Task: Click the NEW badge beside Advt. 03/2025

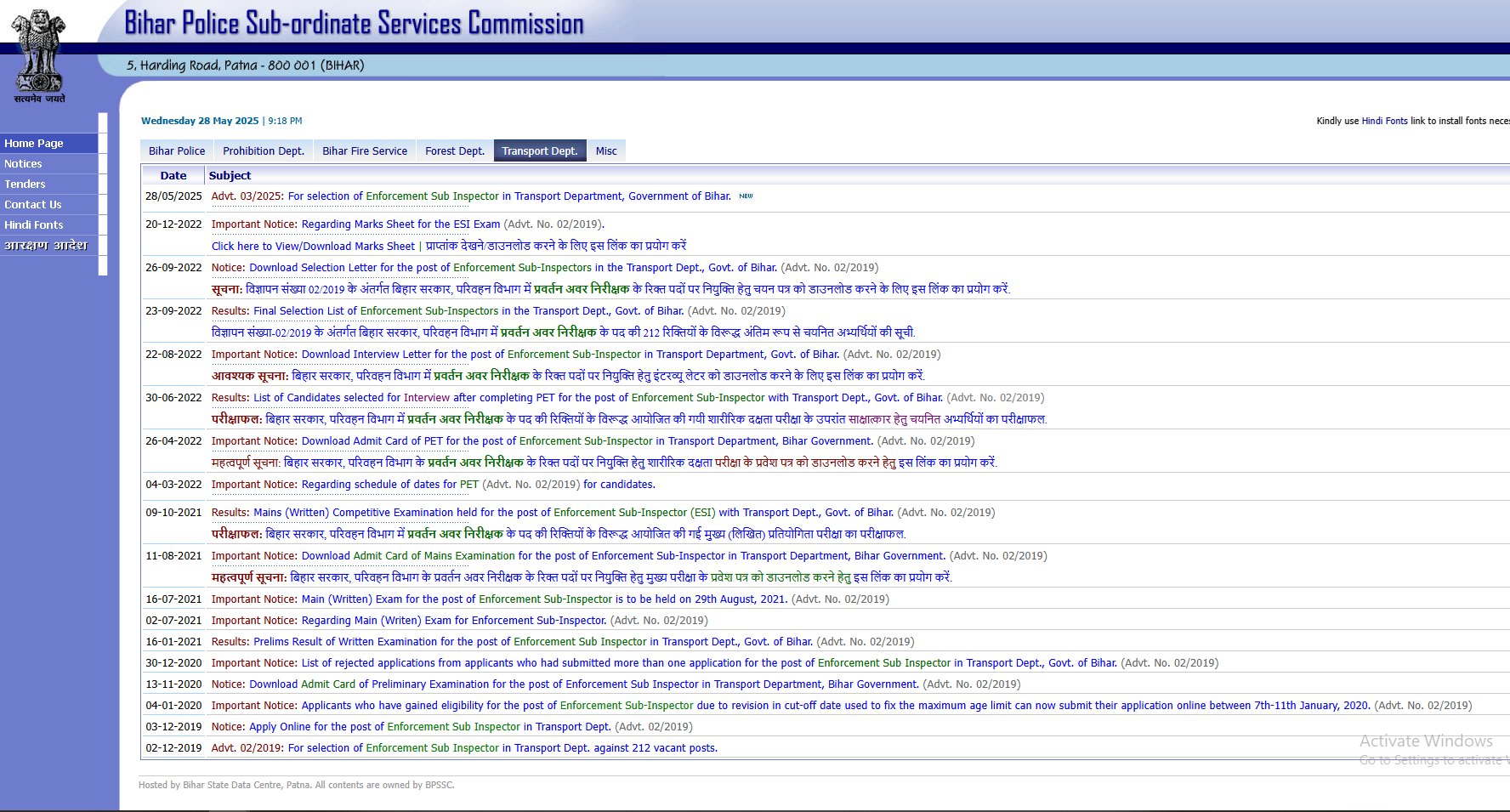Action: (x=746, y=196)
